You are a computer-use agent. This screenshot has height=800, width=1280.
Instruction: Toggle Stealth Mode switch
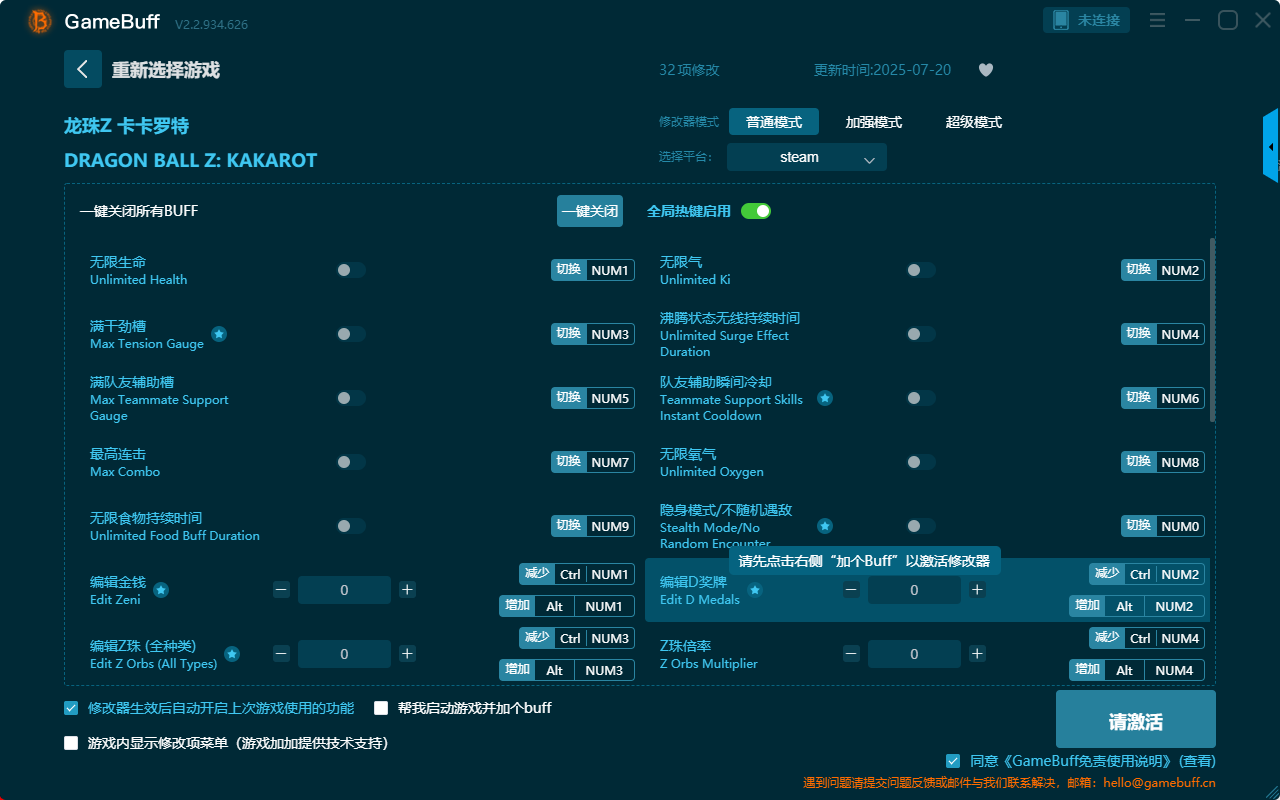point(921,526)
